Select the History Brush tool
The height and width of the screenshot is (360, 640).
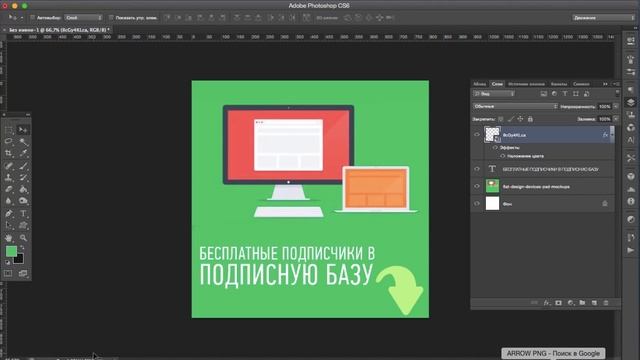23,178
